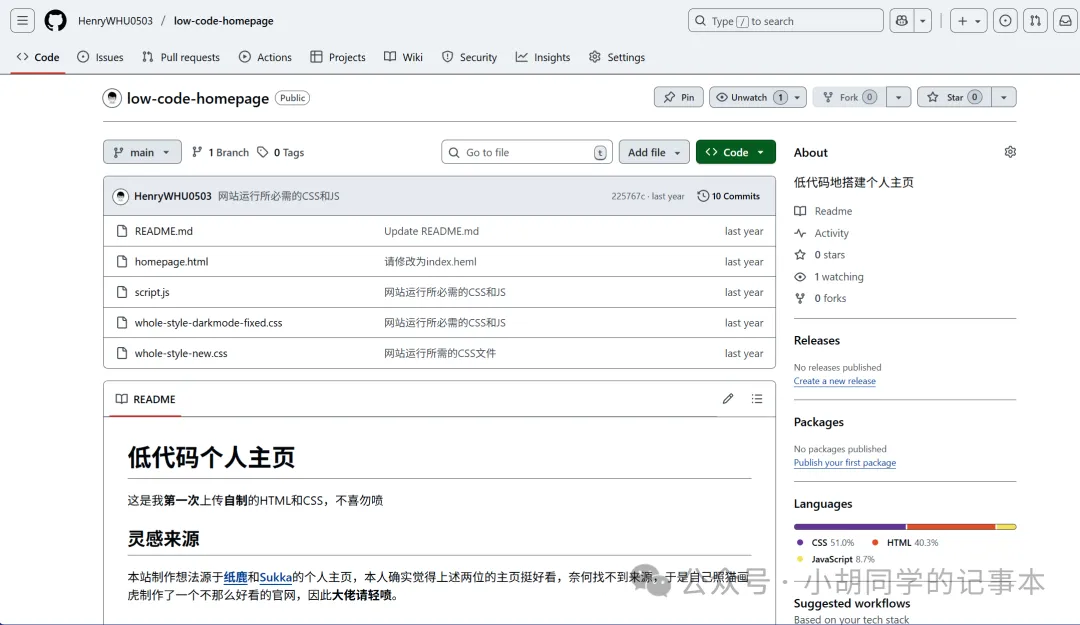Open the Actions tab
The height and width of the screenshot is (625, 1080).
point(265,57)
